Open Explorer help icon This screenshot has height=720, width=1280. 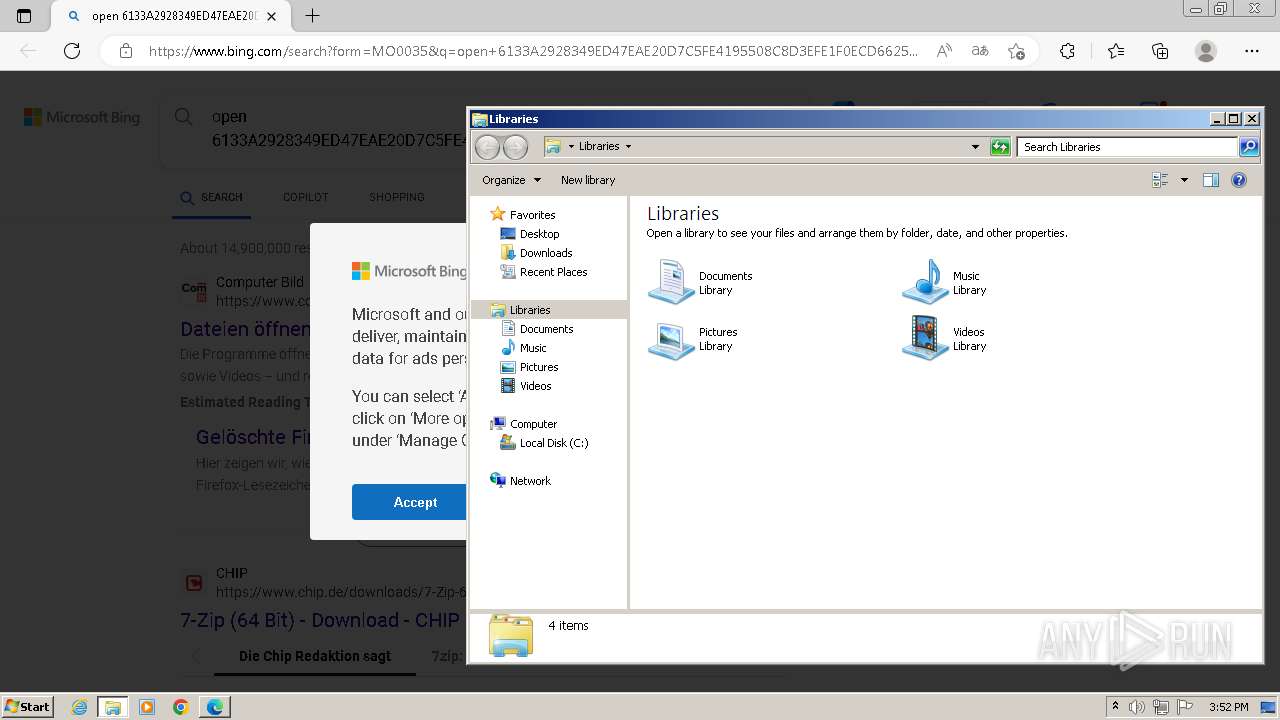click(x=1239, y=180)
